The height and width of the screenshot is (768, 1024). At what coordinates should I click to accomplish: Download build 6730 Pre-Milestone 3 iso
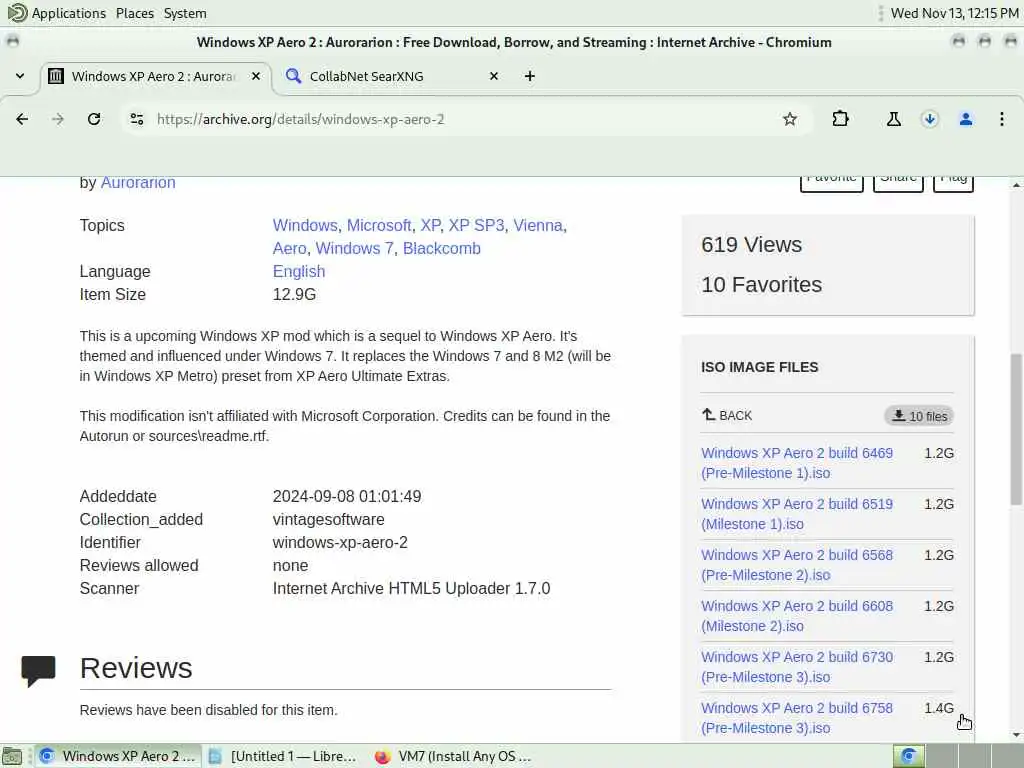point(797,667)
